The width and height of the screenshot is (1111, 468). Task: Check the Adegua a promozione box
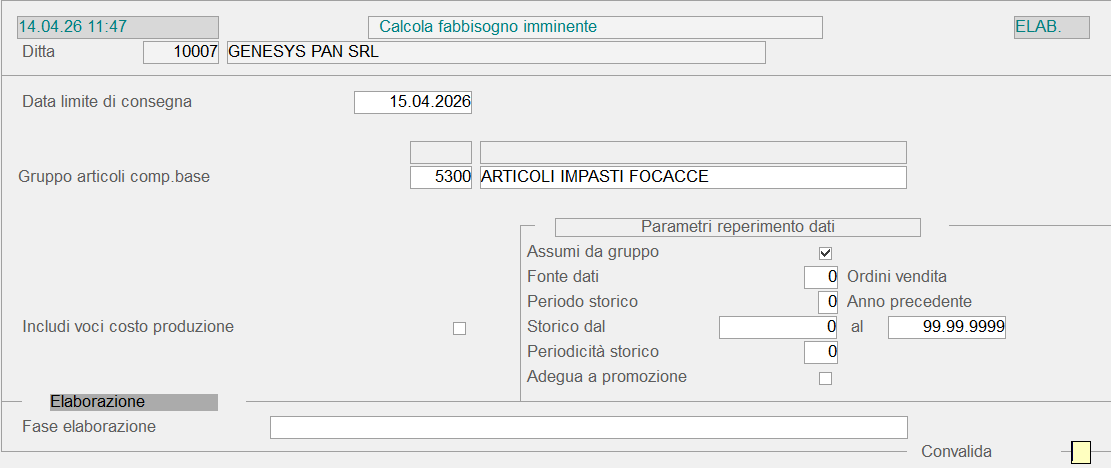[x=825, y=378]
